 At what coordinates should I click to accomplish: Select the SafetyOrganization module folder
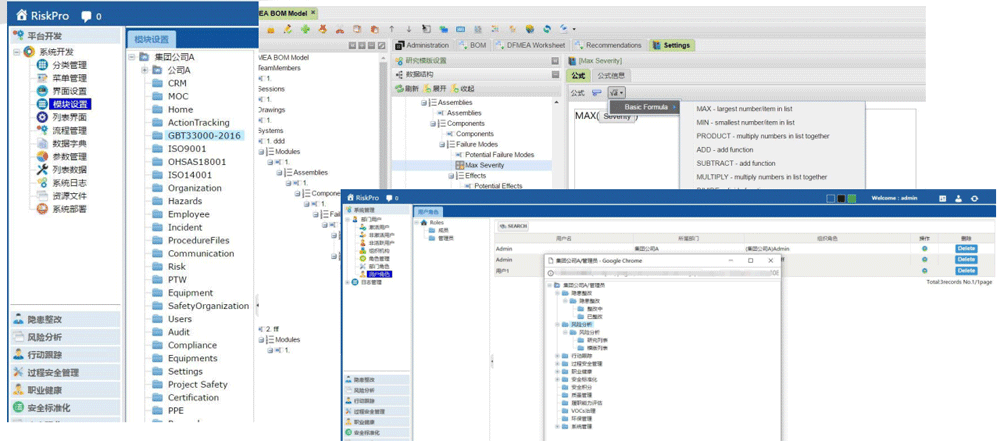tap(208, 306)
